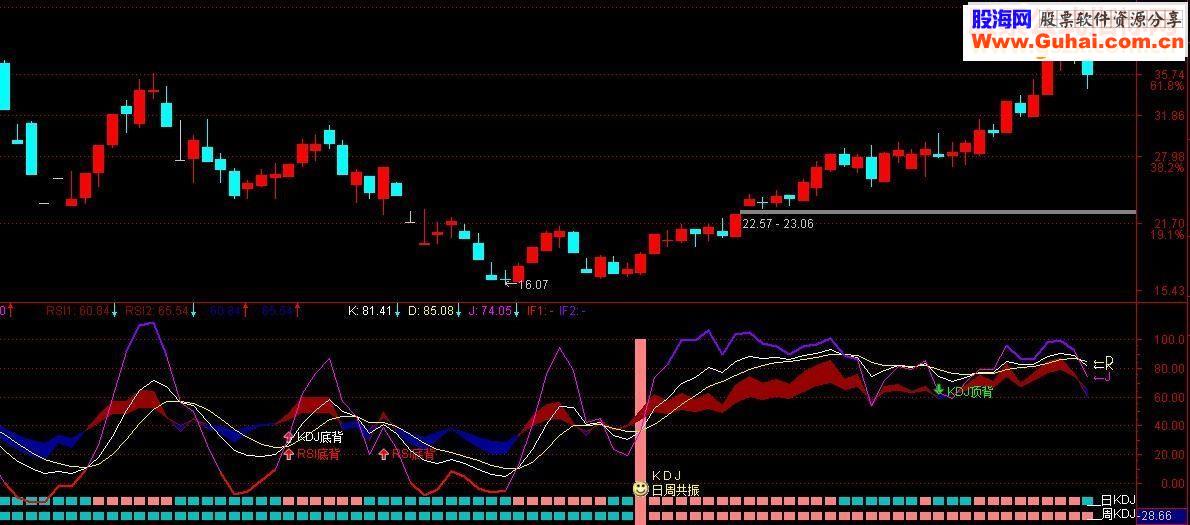Click the 20.00 indicator scale label
The width and height of the screenshot is (1190, 525).
pyautogui.click(x=1169, y=454)
